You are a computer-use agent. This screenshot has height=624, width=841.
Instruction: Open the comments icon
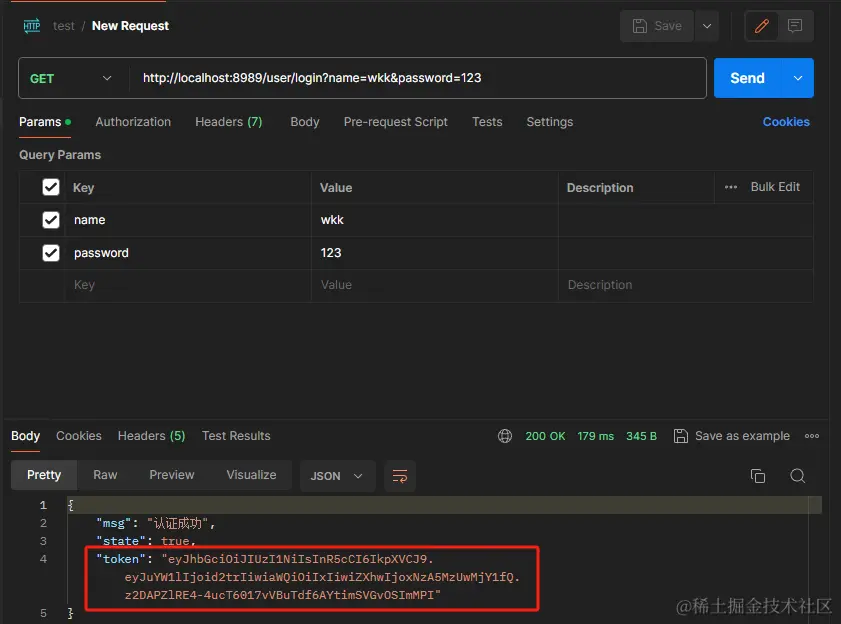pos(795,26)
